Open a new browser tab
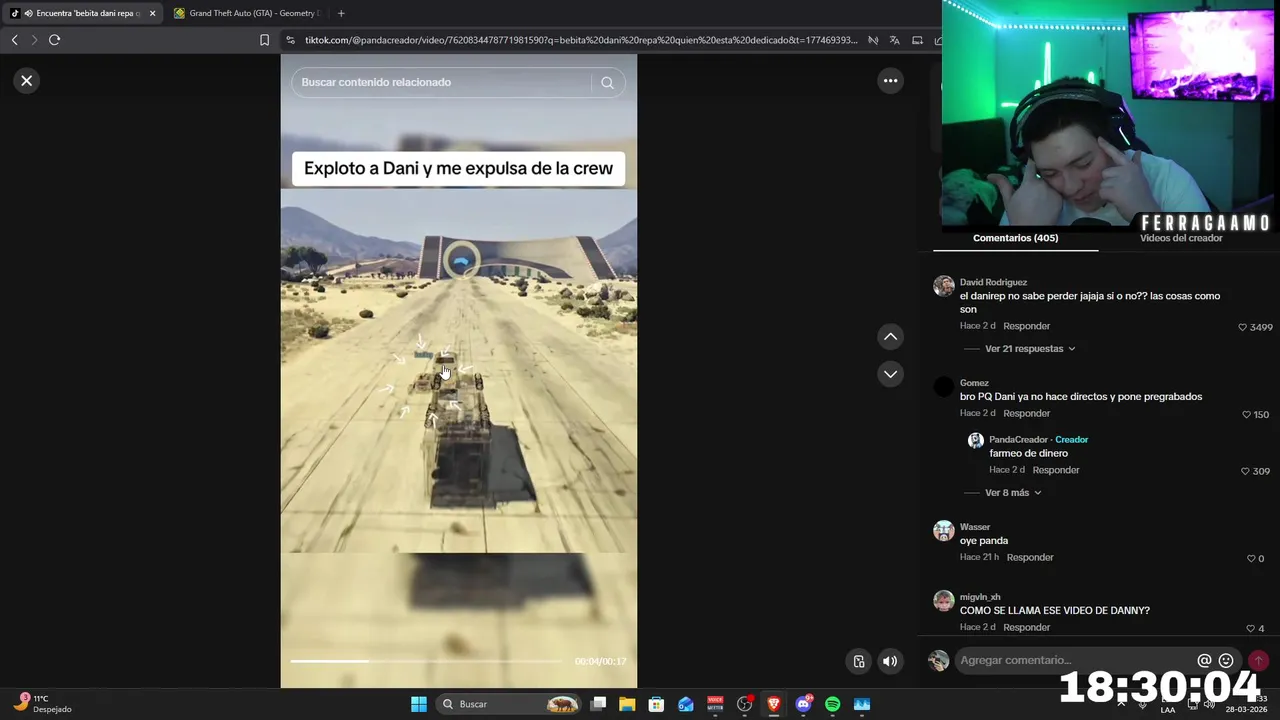This screenshot has width=1280, height=720. coord(341,13)
